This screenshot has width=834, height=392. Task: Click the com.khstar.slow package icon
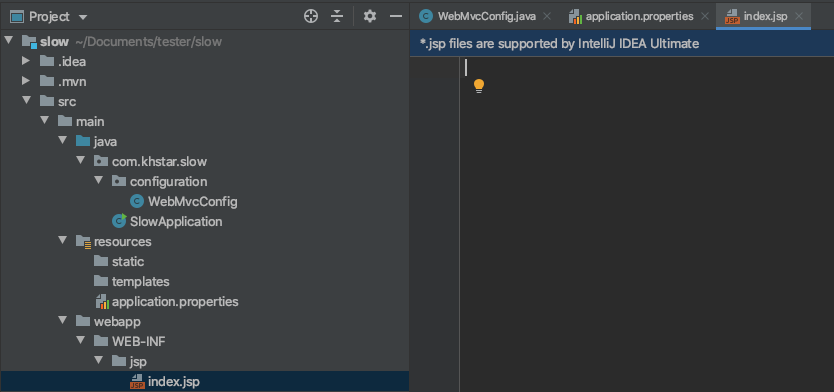coord(101,161)
